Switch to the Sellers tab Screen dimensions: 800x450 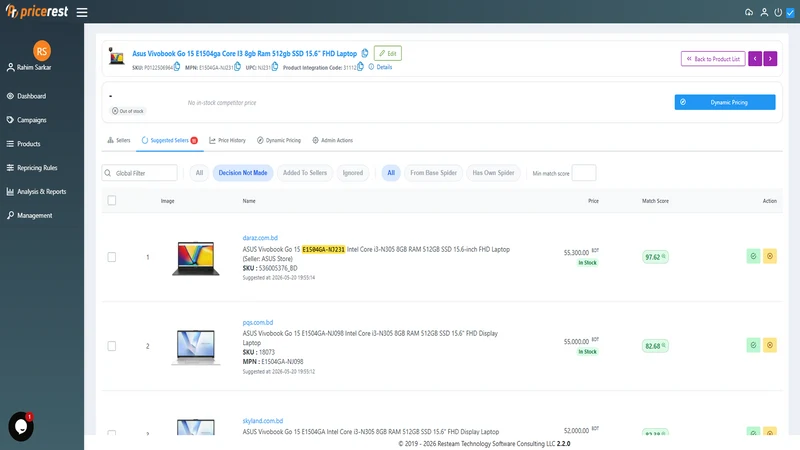[119, 140]
